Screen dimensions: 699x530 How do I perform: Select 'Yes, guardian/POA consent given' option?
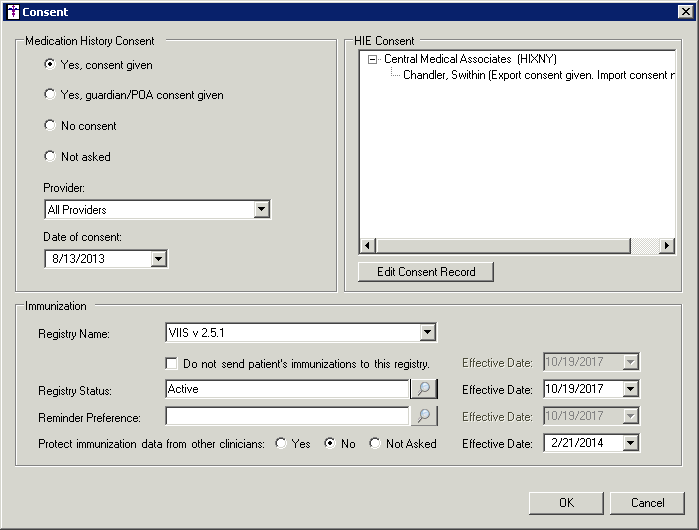coord(51,95)
